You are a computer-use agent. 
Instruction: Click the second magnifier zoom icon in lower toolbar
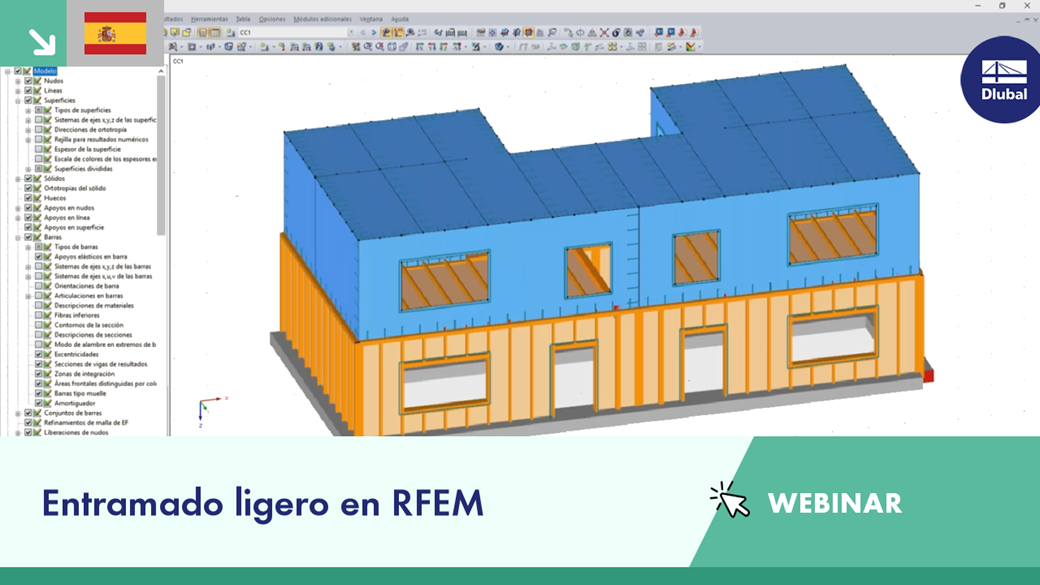coord(380,47)
